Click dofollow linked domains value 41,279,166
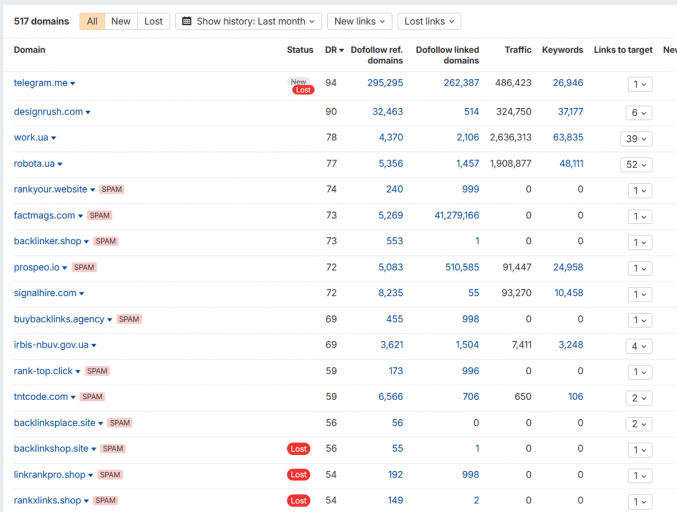This screenshot has height=512, width=677. tap(457, 215)
